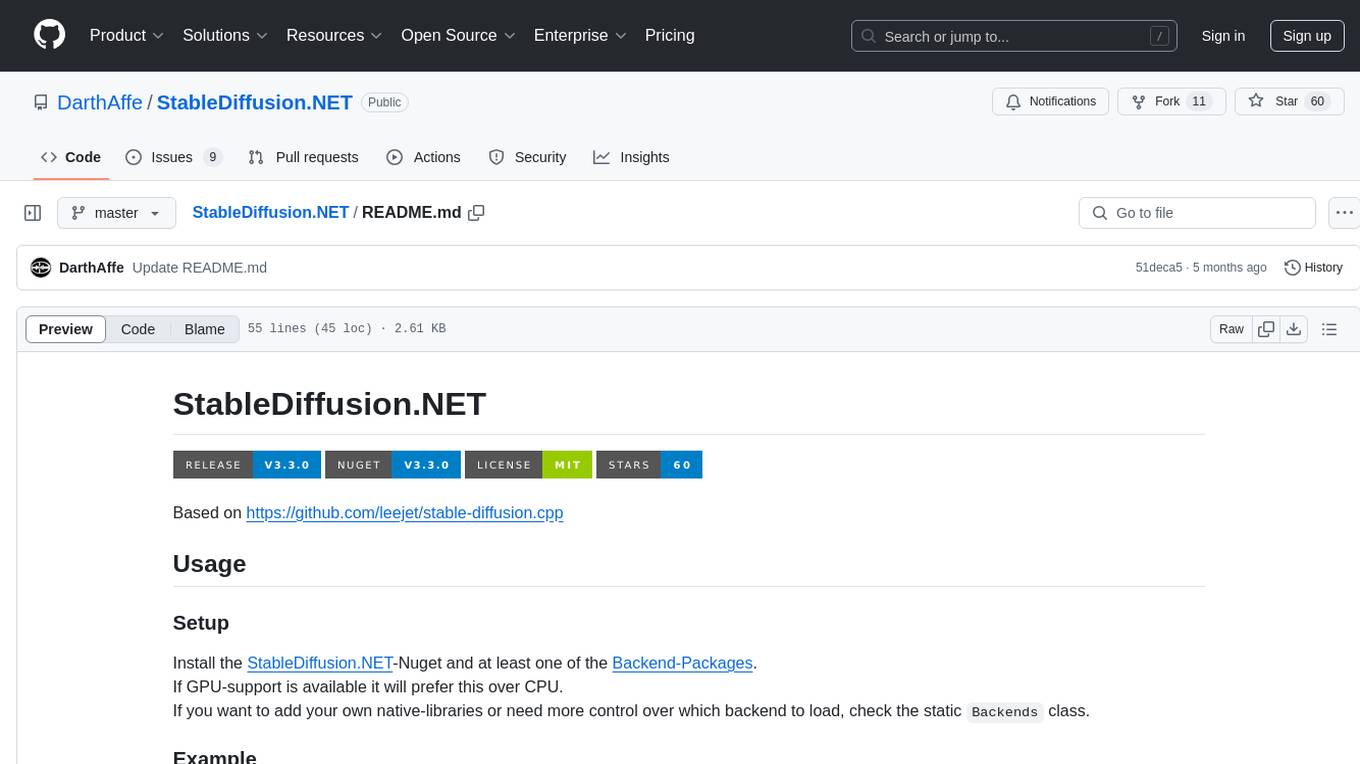This screenshot has width=1360, height=764.
Task: Open the leejet stable-diffusion.cpp link
Action: click(x=405, y=513)
